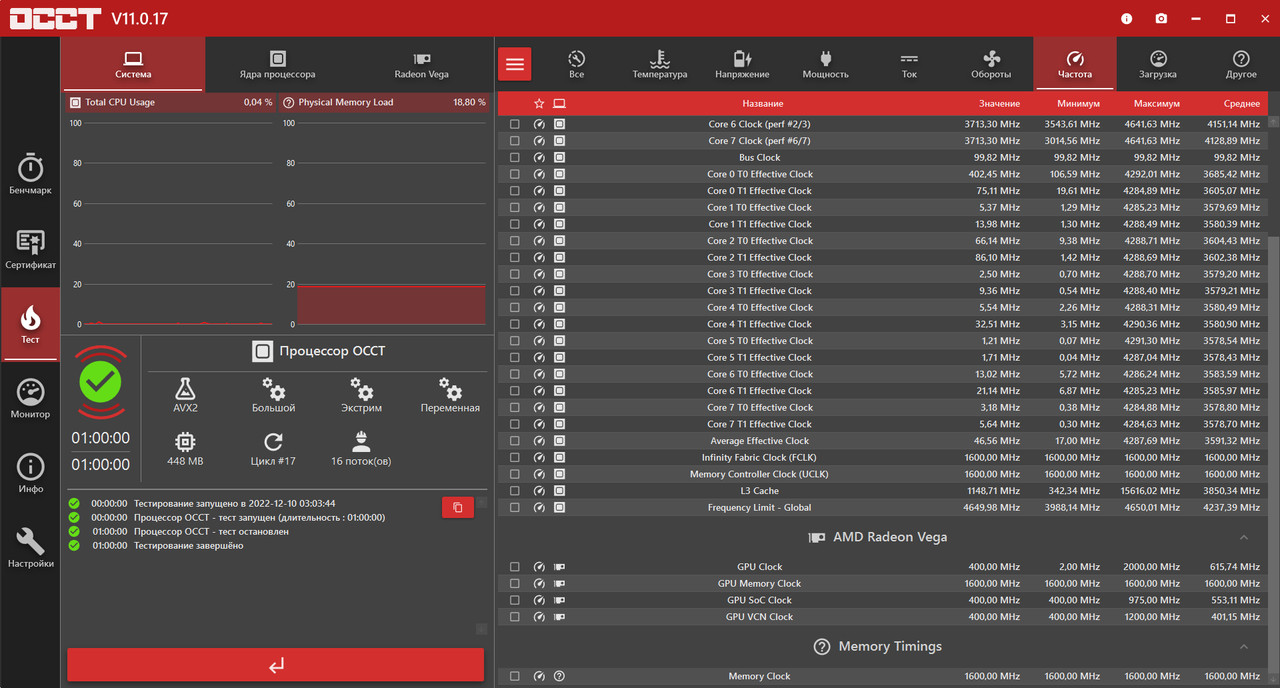The height and width of the screenshot is (688, 1280).
Task: Tick the Frequency Limit - Global checkbox
Action: click(515, 507)
